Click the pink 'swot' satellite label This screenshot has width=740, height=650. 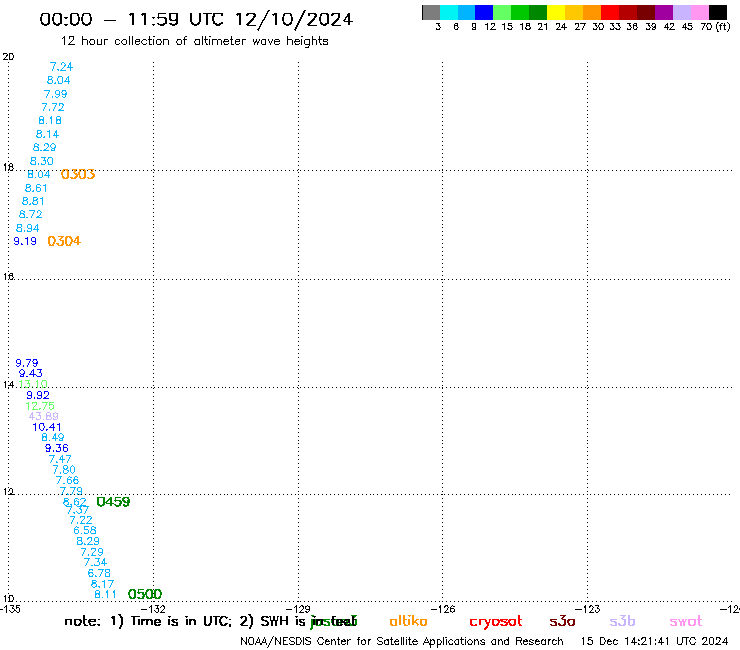tap(686, 622)
